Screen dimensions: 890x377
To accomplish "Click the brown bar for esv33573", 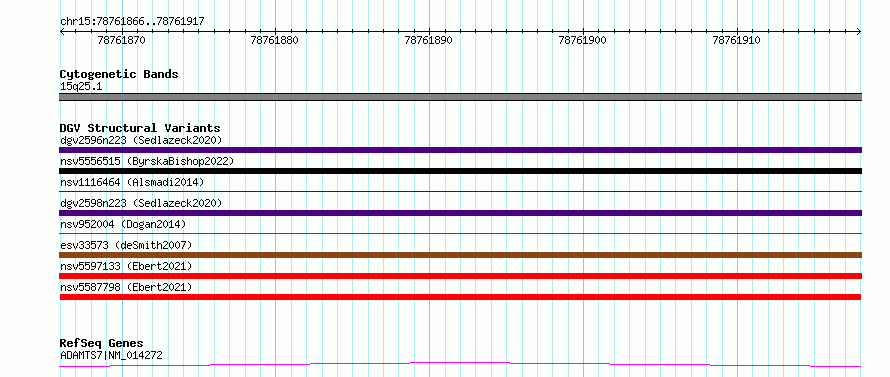I will coord(460,255).
